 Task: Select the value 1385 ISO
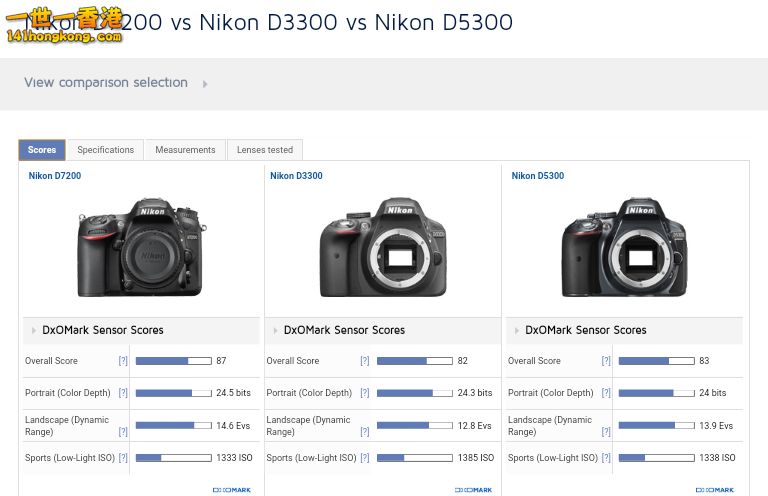[x=476, y=458]
